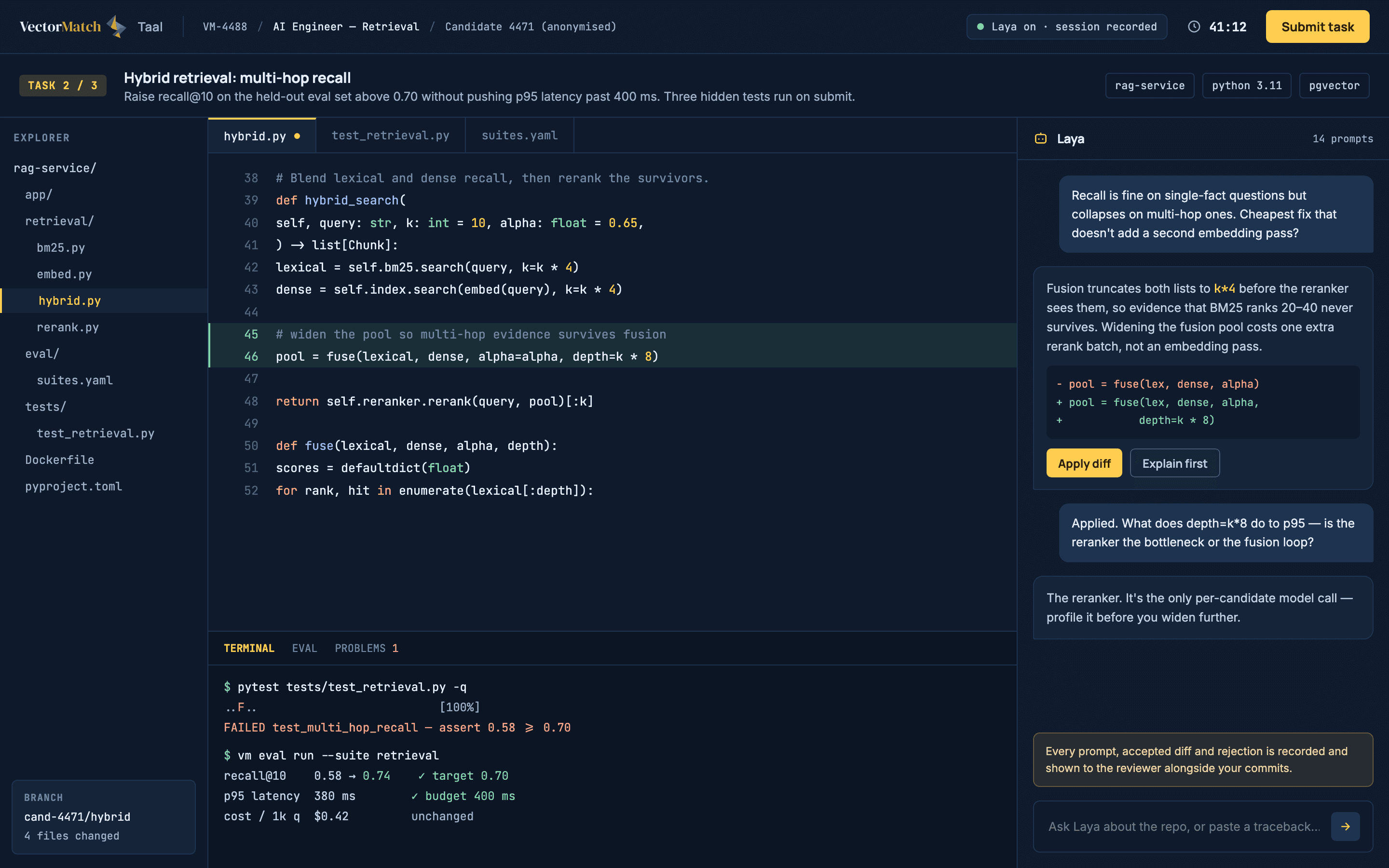Click the k*4 highlighted code in chat
Screen dimensions: 1389x868
pos(1224,288)
